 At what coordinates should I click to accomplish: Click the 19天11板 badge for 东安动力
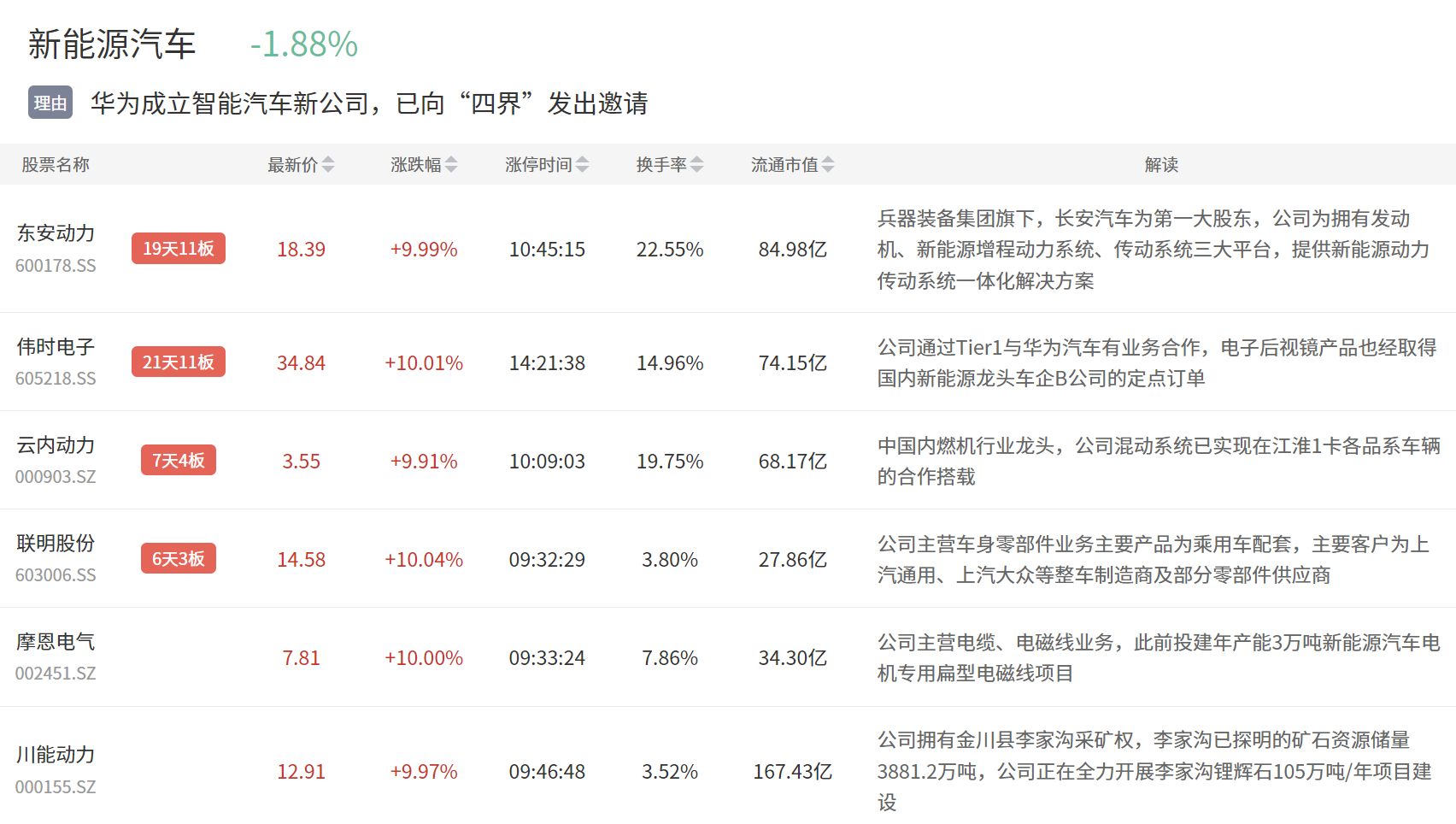[x=179, y=249]
